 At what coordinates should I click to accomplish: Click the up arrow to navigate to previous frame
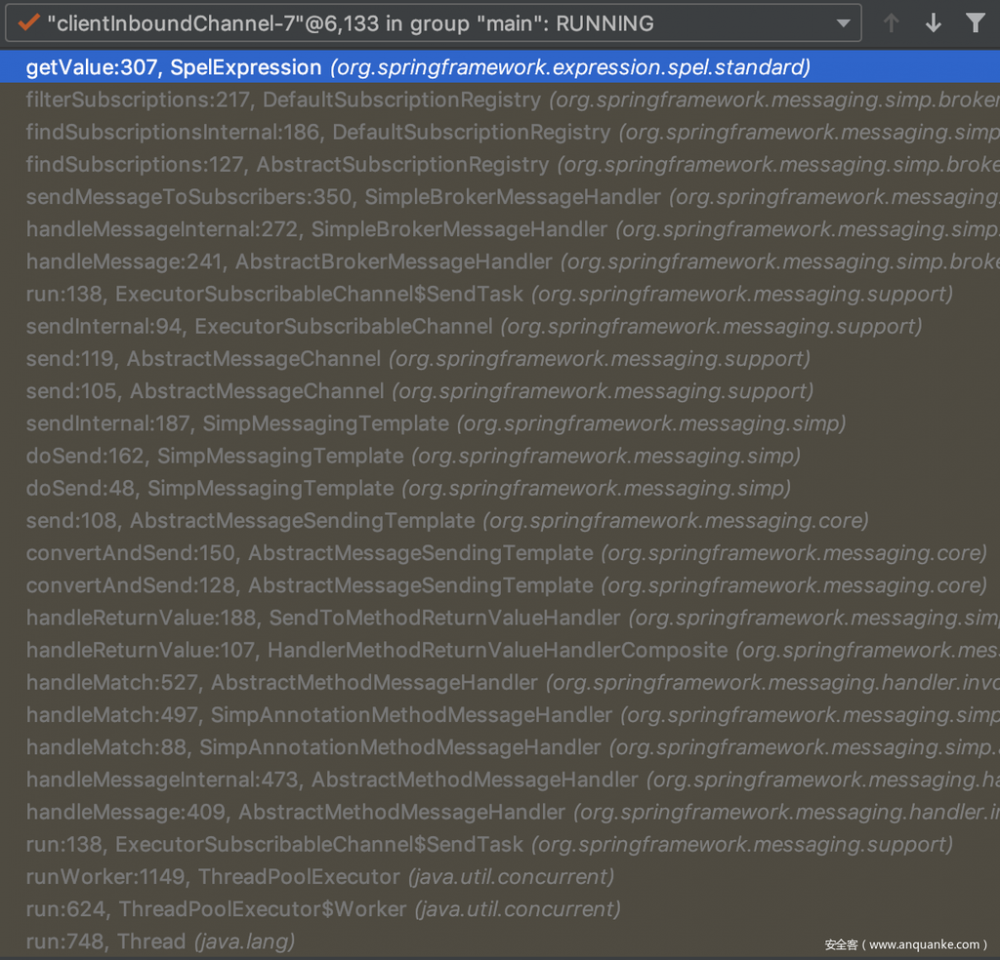(x=890, y=22)
